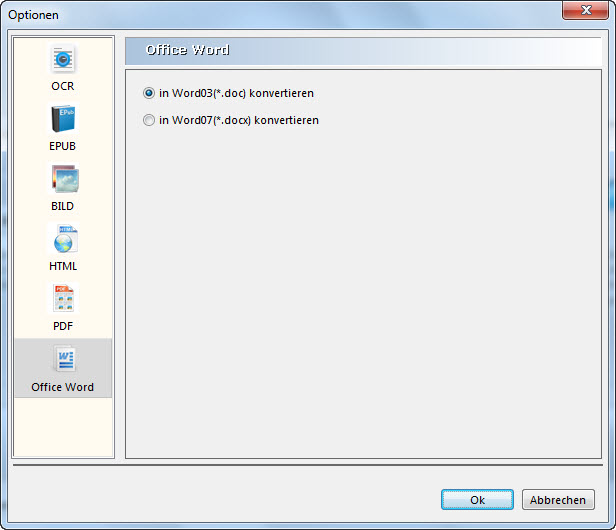Open the PDF options icon
616x530 pixels.
pos(64,298)
